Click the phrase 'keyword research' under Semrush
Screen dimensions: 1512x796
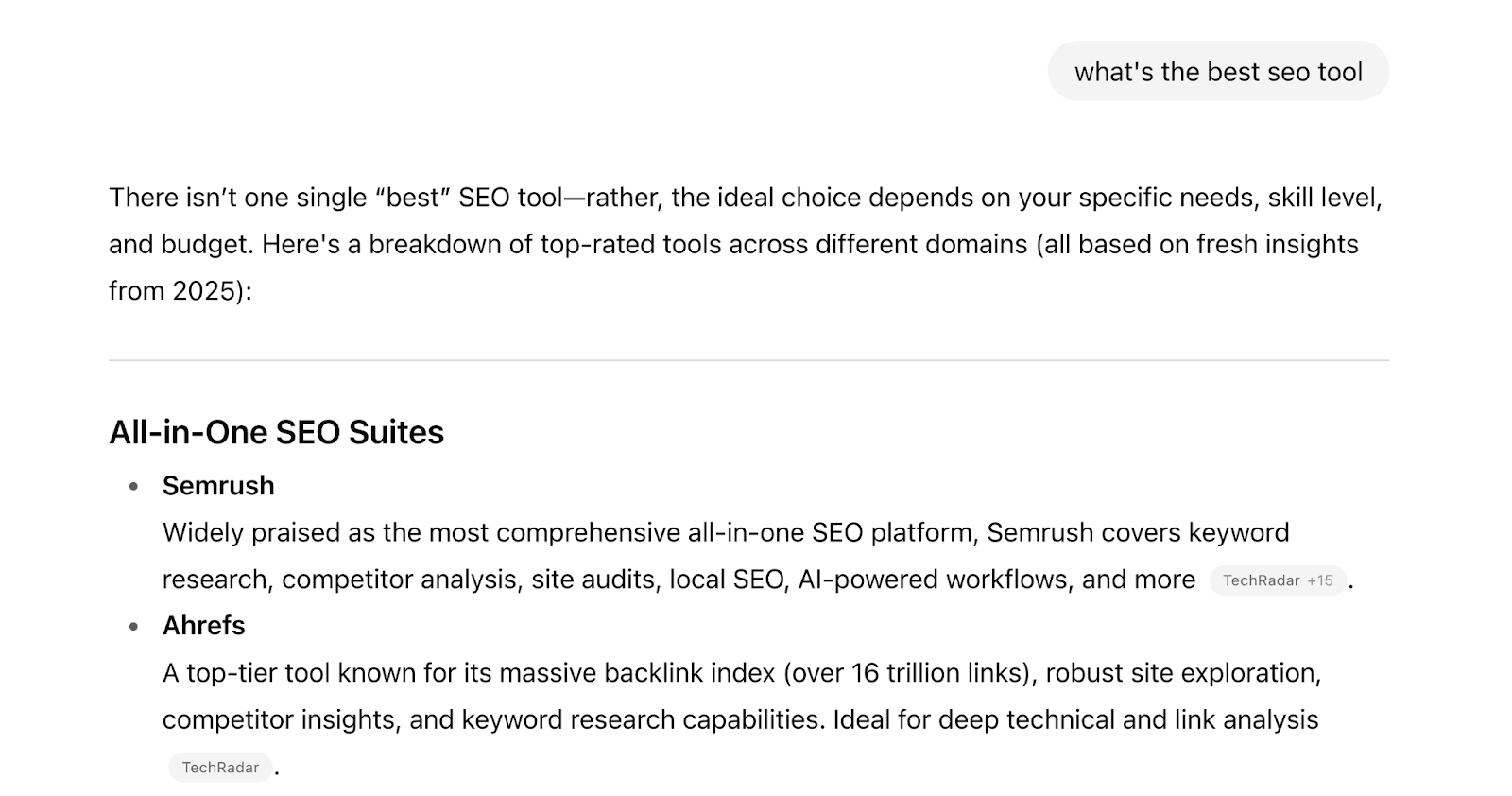coord(1238,532)
